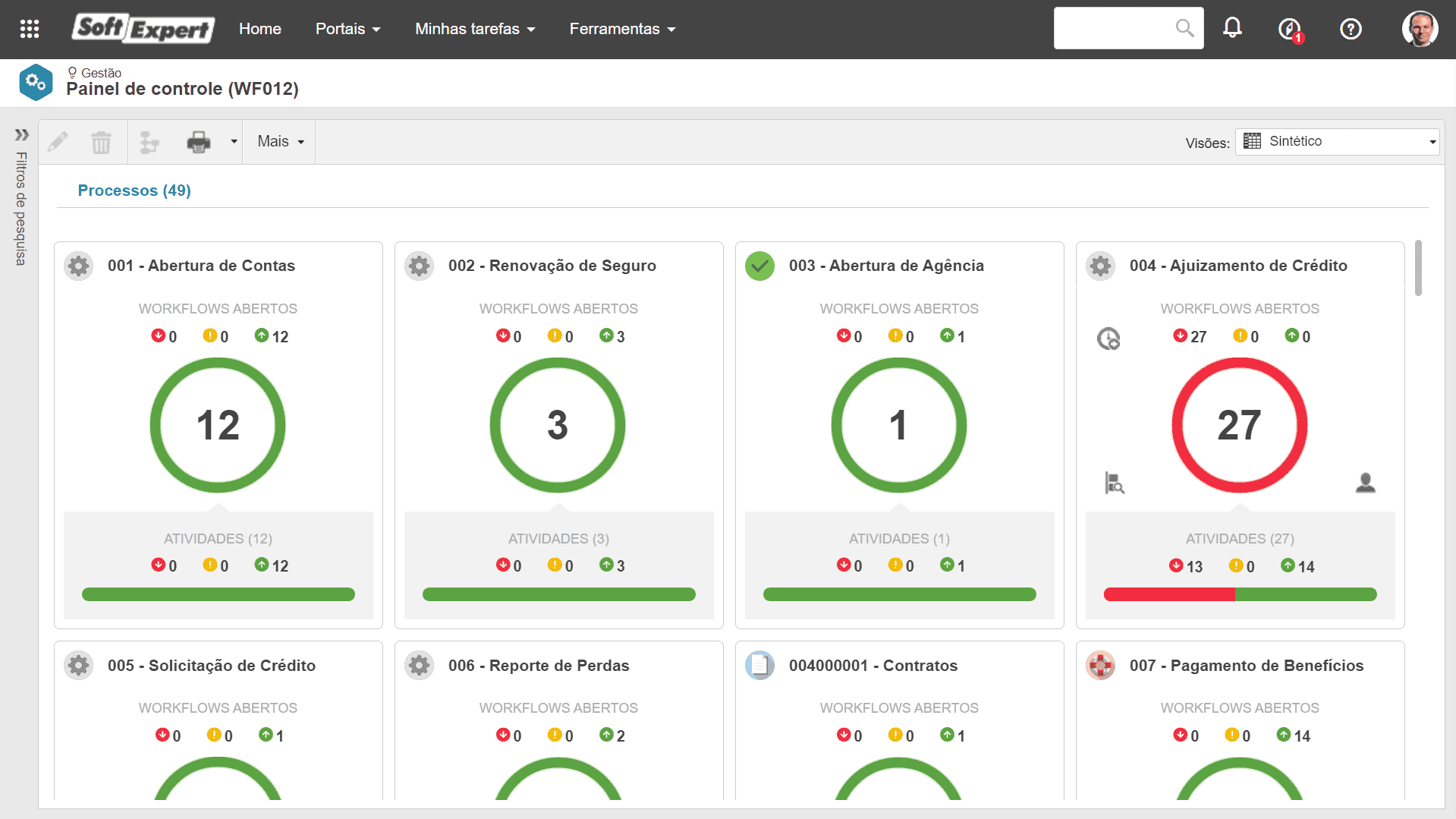
Task: Click gear icon of 004 - Ajuizamento de Crédito
Action: tap(1100, 266)
